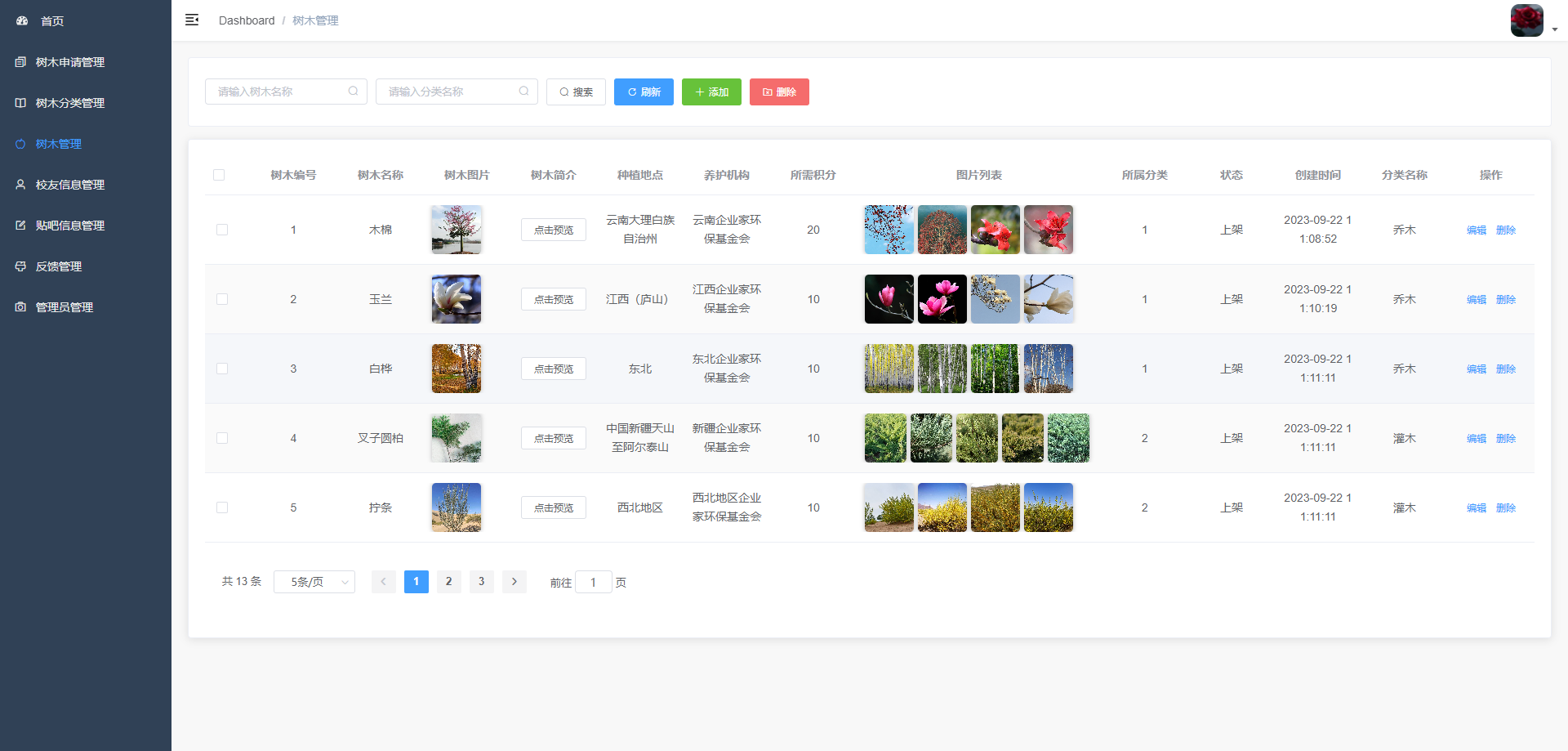1568x751 pixels.
Task: Toggle the sidebar collapse hamburger icon
Action: click(x=192, y=20)
